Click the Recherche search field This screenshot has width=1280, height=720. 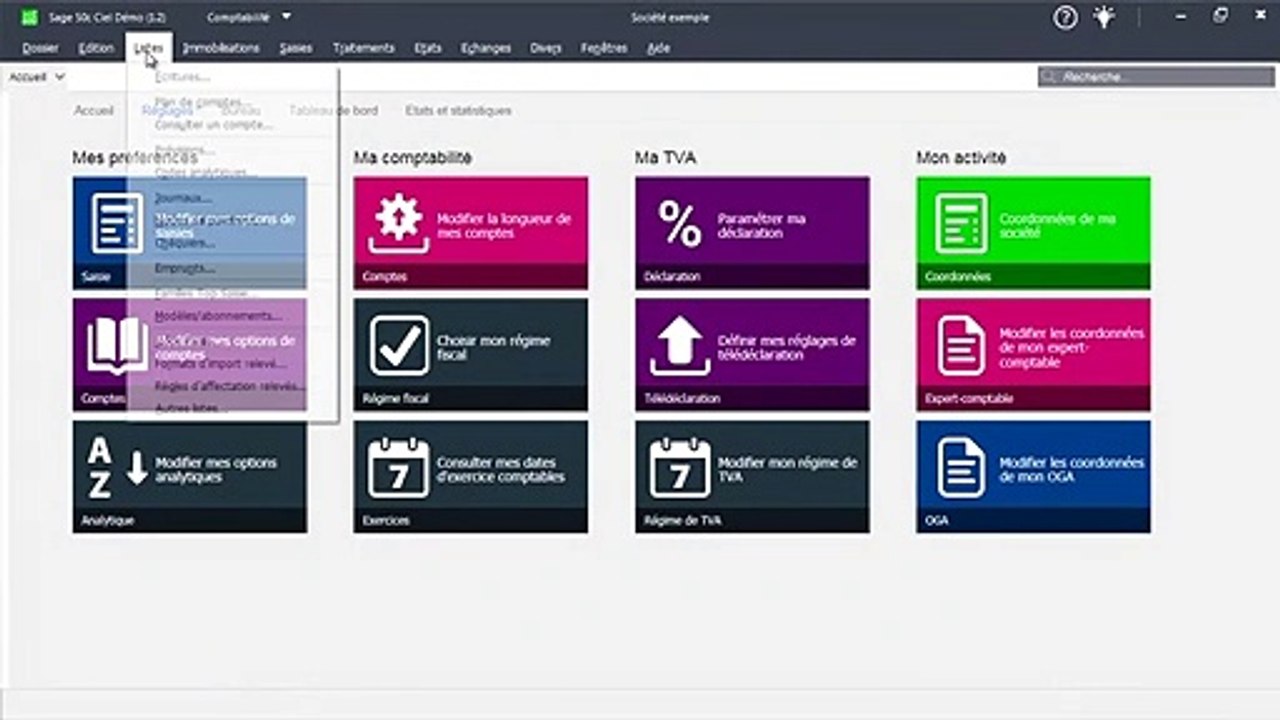1156,77
